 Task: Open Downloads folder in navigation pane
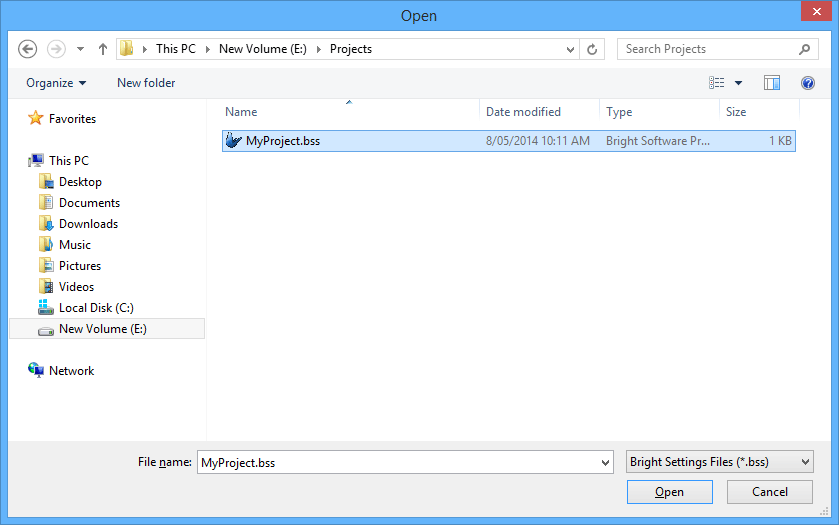pos(88,224)
